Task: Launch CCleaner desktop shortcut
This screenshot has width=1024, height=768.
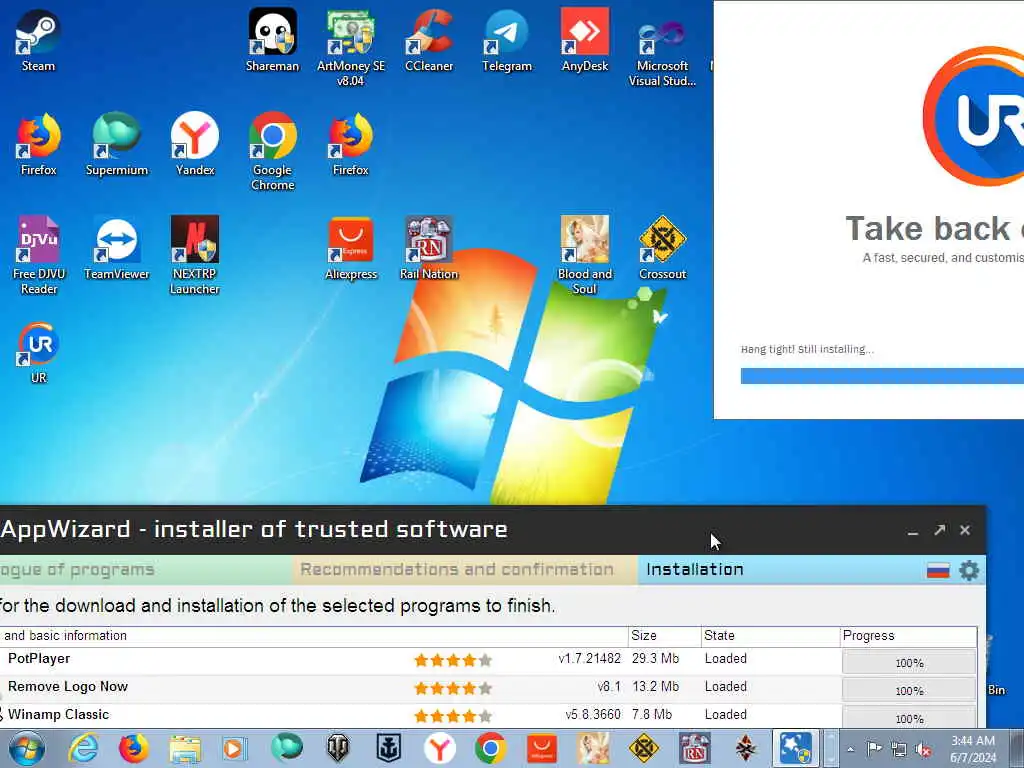Action: pyautogui.click(x=428, y=40)
